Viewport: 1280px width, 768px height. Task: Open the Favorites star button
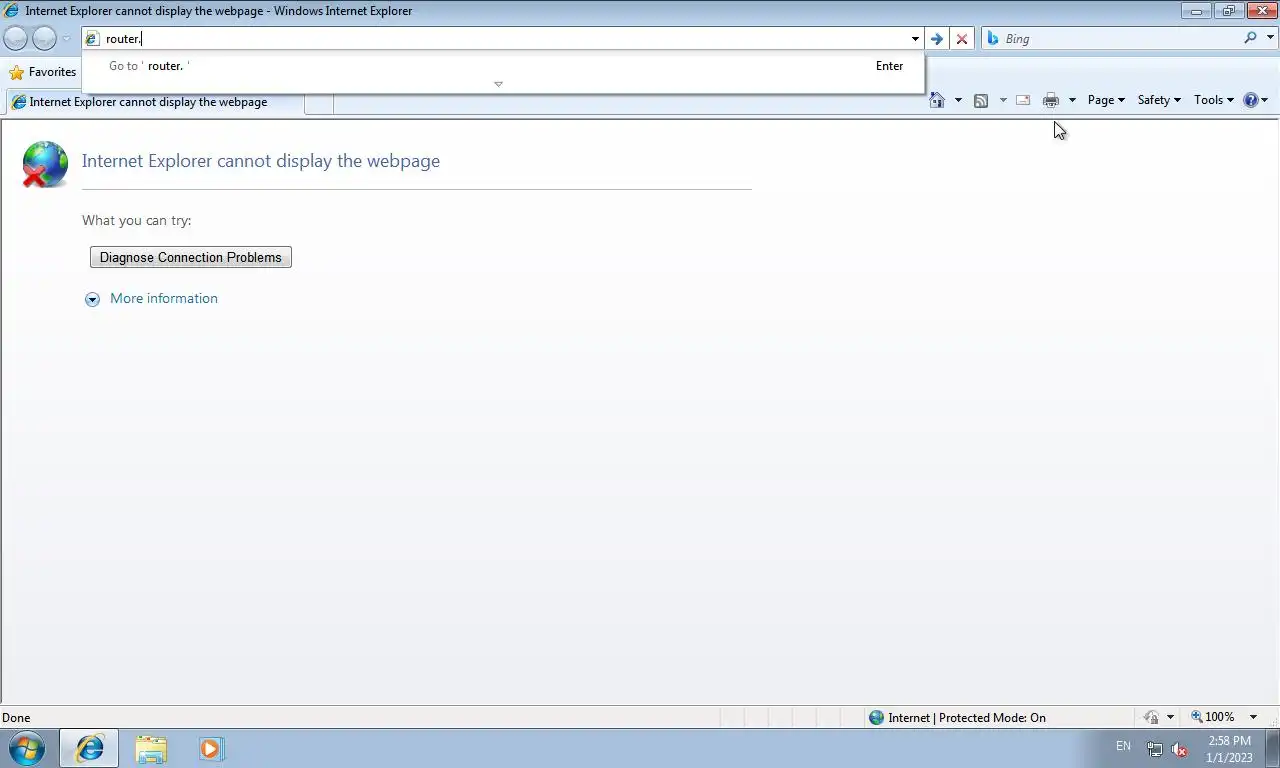(x=43, y=72)
